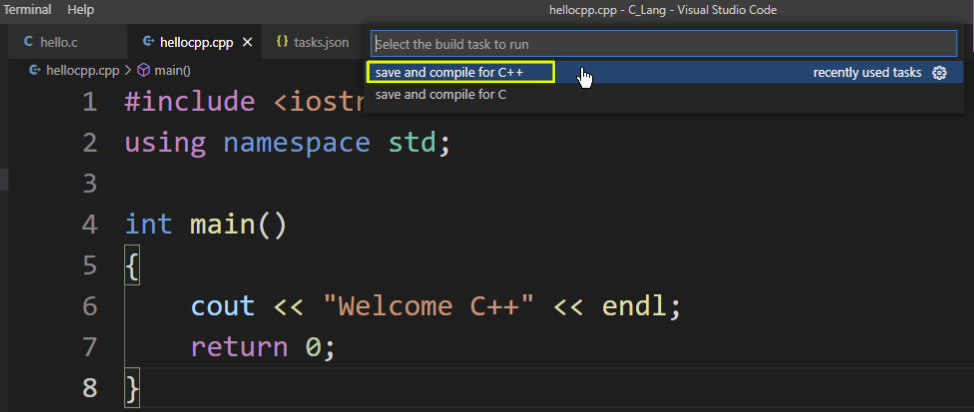
Task: Switch to the hellocpp.cpp tab
Action: (x=196, y=42)
